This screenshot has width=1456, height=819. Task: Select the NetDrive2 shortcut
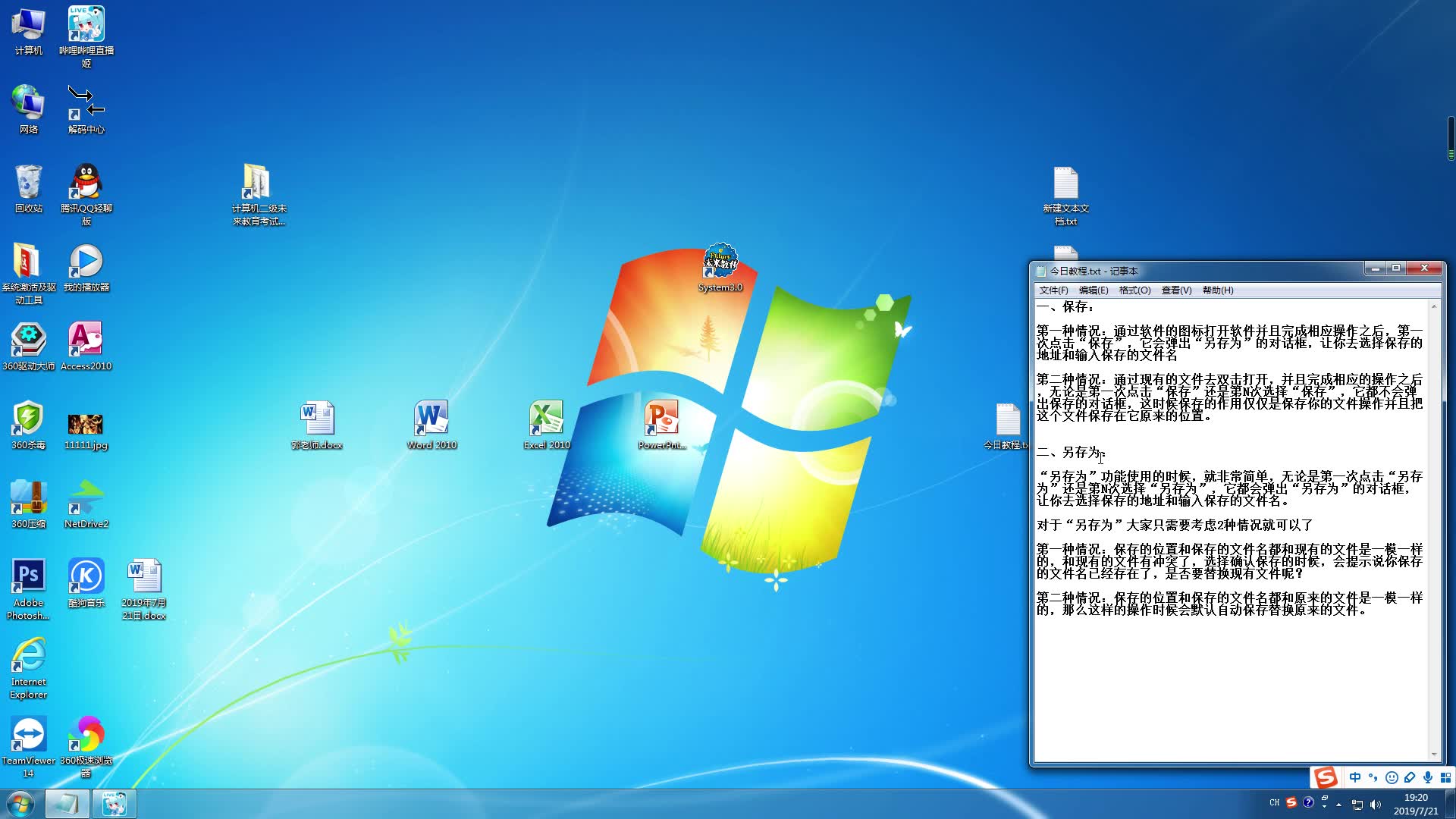(x=86, y=504)
